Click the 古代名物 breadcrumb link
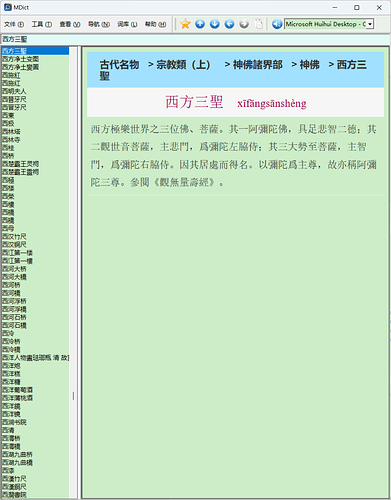This screenshot has width=391, height=500. click(119, 64)
